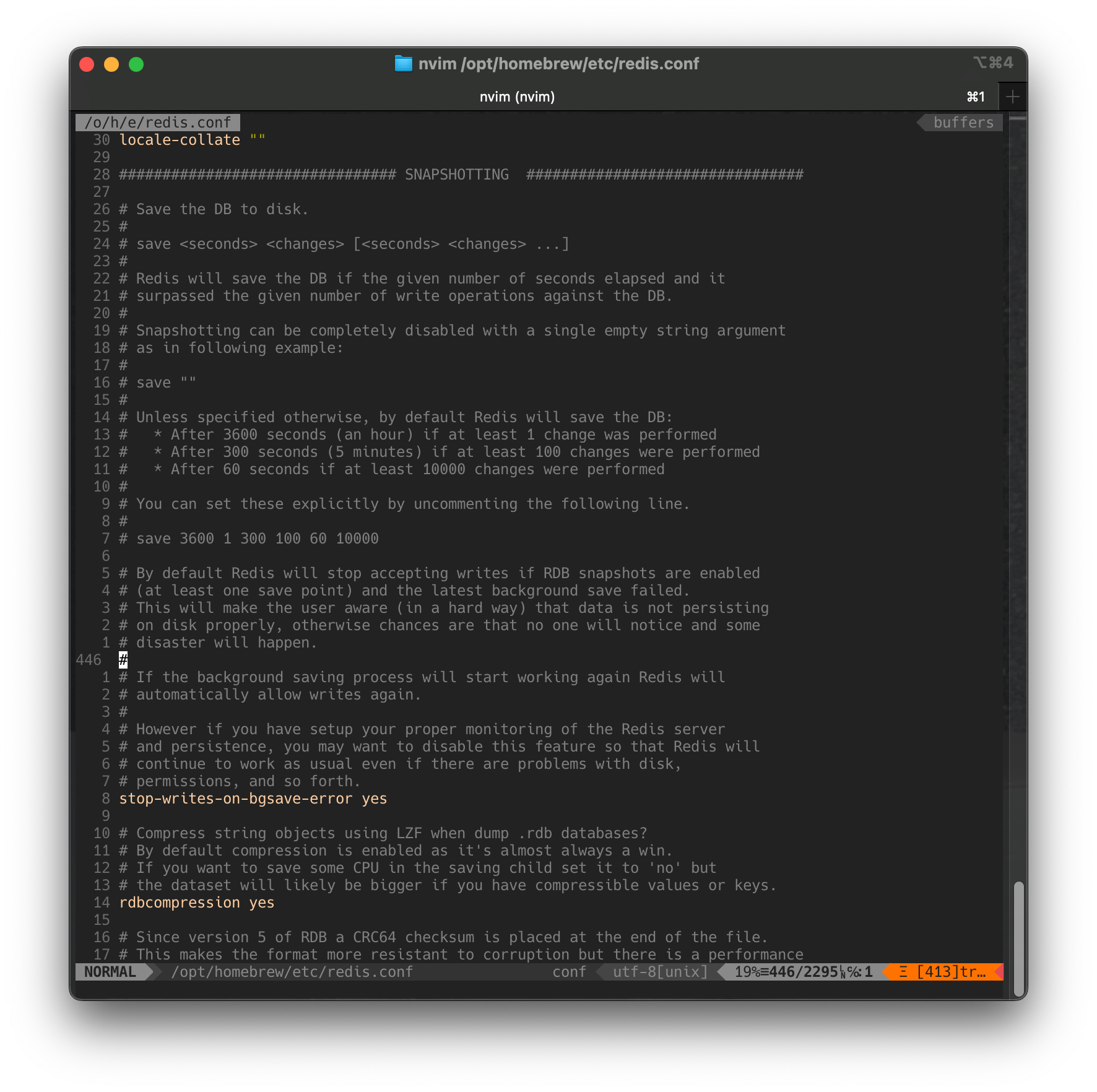Click the orange [413]tr… warning segment
The width and height of the screenshot is (1097, 1092).
click(942, 972)
